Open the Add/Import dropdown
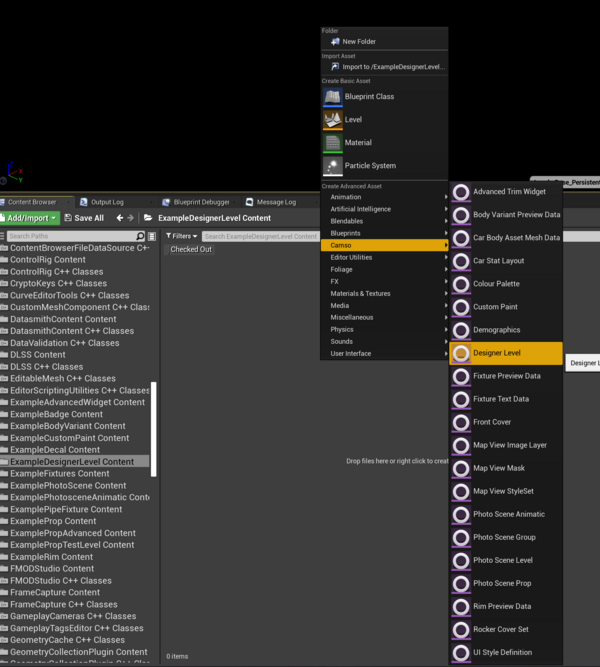Screen dimensions: 600x667 [29, 218]
